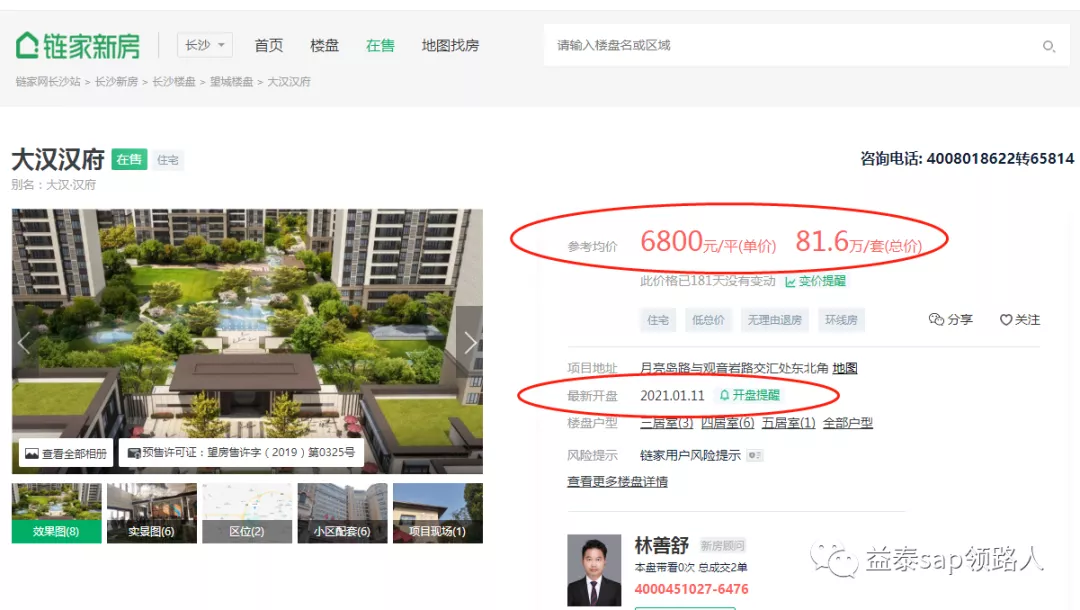Click the 咨询电话 hotline number
Viewport: 1080px width, 610px height.
[1000, 159]
